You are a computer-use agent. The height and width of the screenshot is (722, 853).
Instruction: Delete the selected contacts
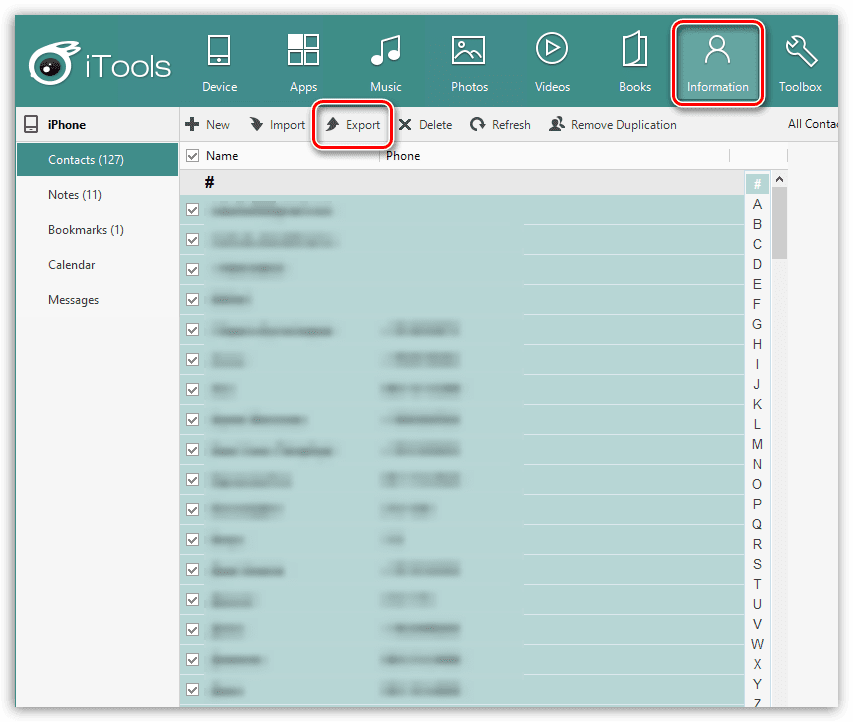[425, 125]
